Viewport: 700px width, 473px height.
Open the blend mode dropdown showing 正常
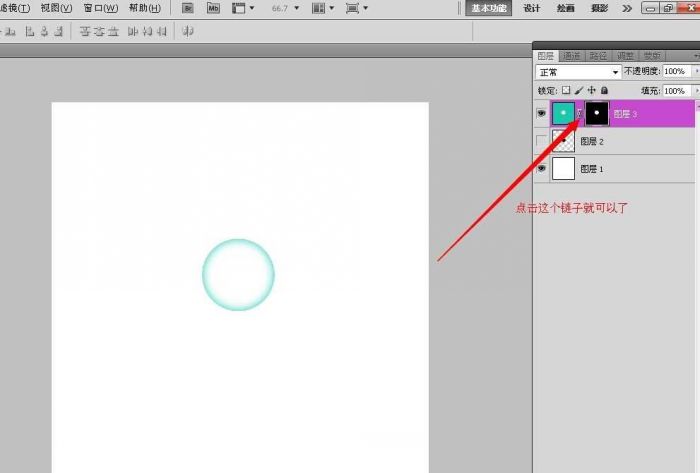pyautogui.click(x=578, y=72)
